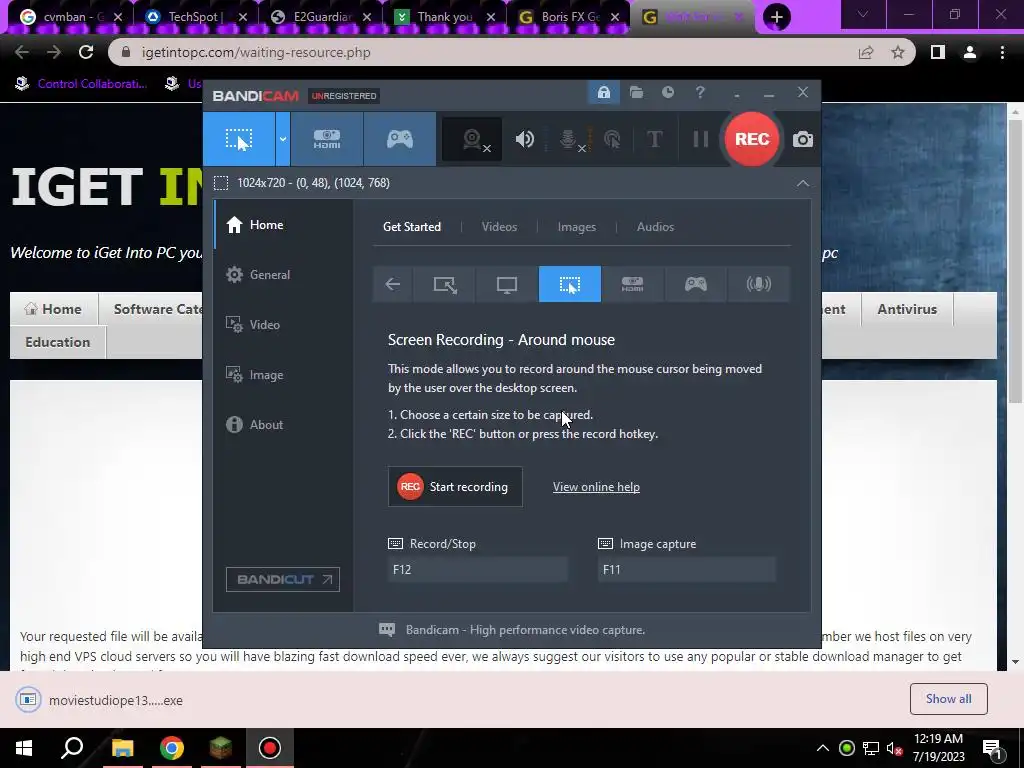Open Video settings in sidebar

[283, 325]
